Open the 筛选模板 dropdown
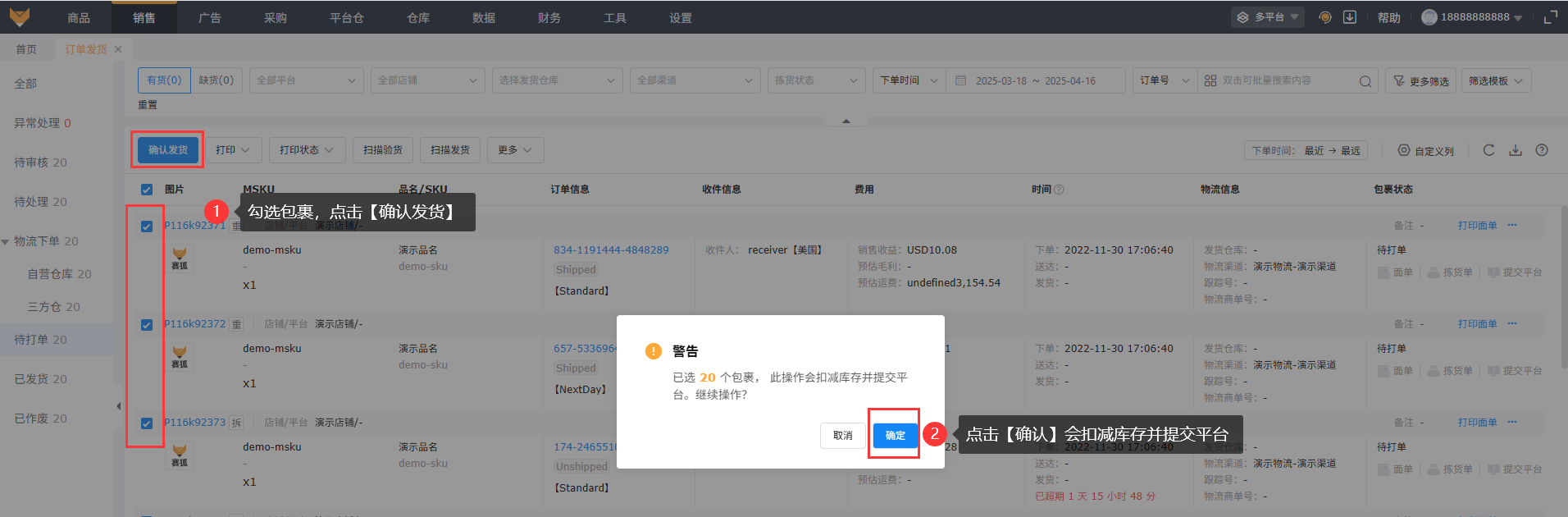1568x517 pixels. click(x=1496, y=81)
